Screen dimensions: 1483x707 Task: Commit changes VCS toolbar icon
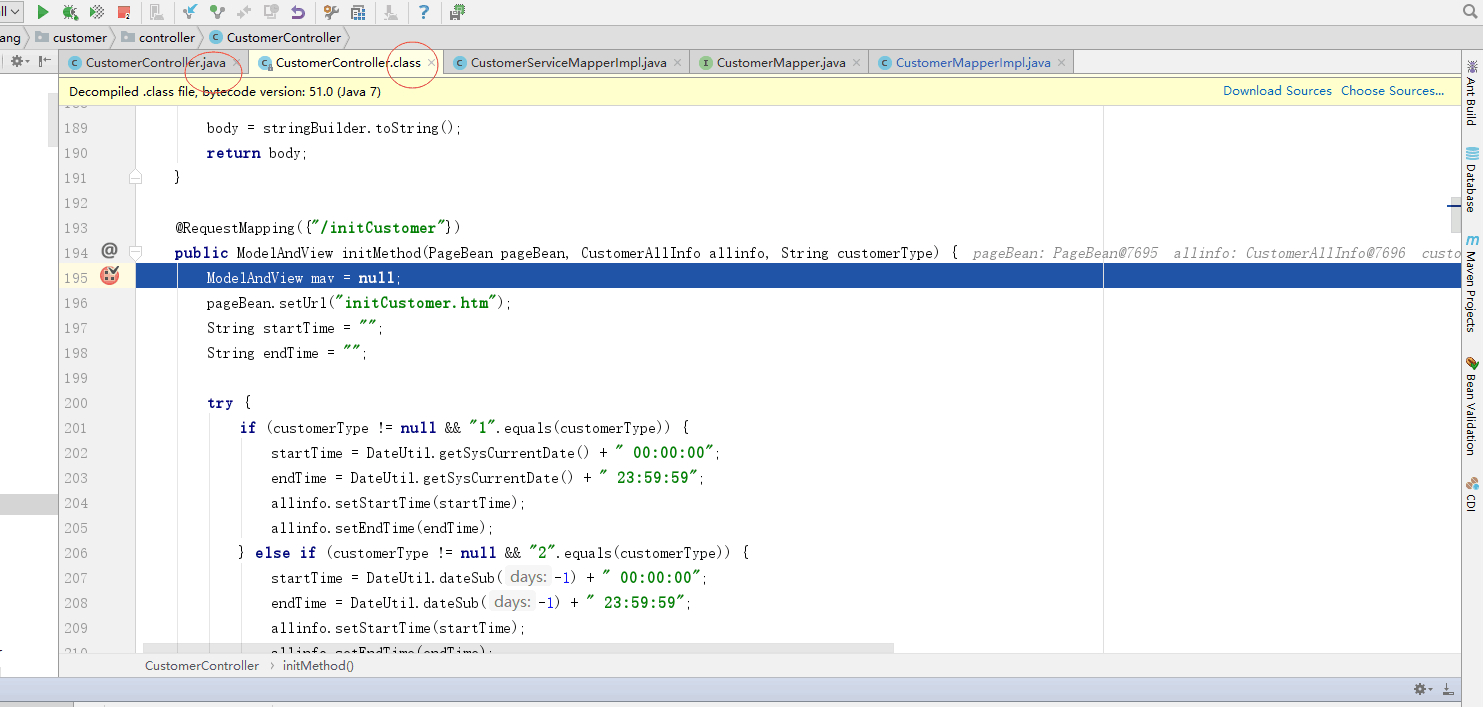[x=217, y=12]
